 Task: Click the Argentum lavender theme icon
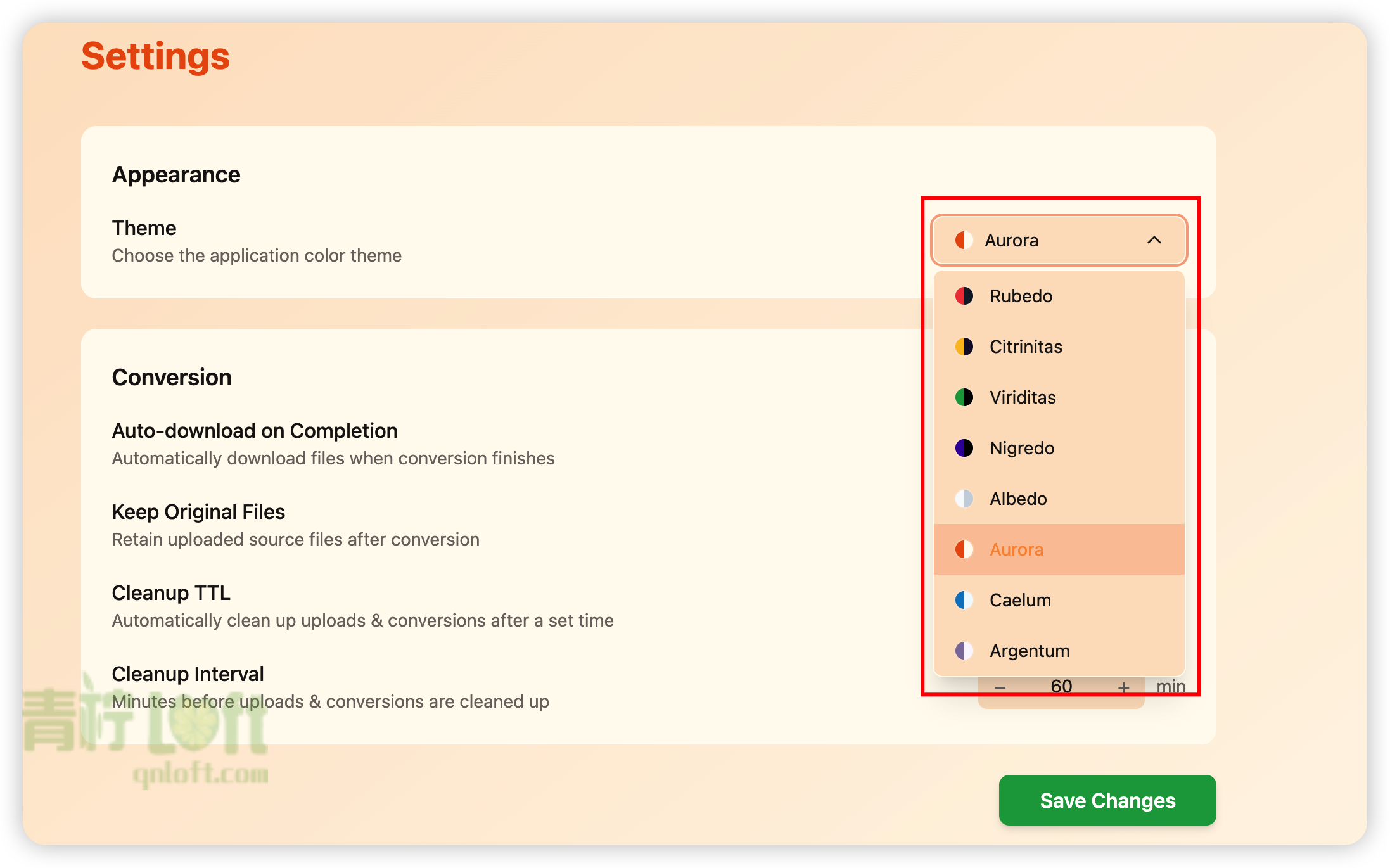pyautogui.click(x=964, y=651)
